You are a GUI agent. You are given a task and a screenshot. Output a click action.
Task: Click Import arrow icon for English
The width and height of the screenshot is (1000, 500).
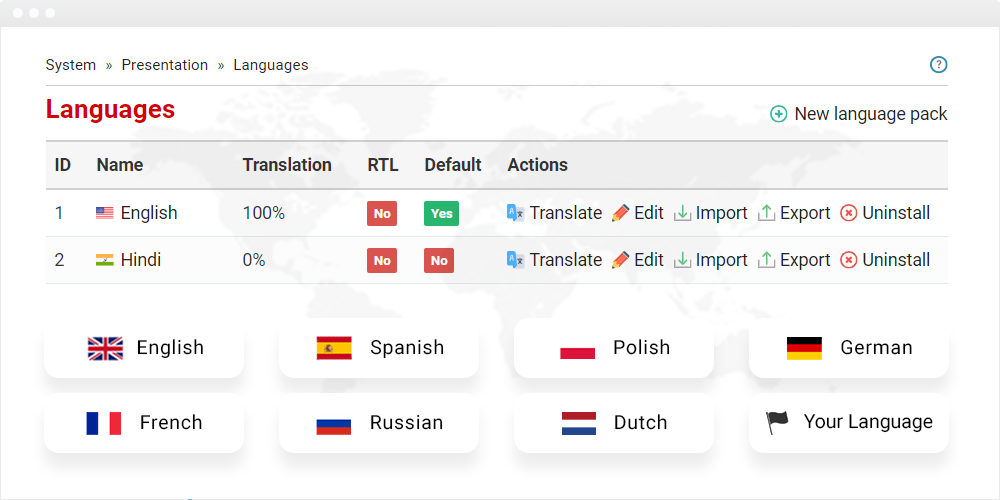pyautogui.click(x=682, y=213)
